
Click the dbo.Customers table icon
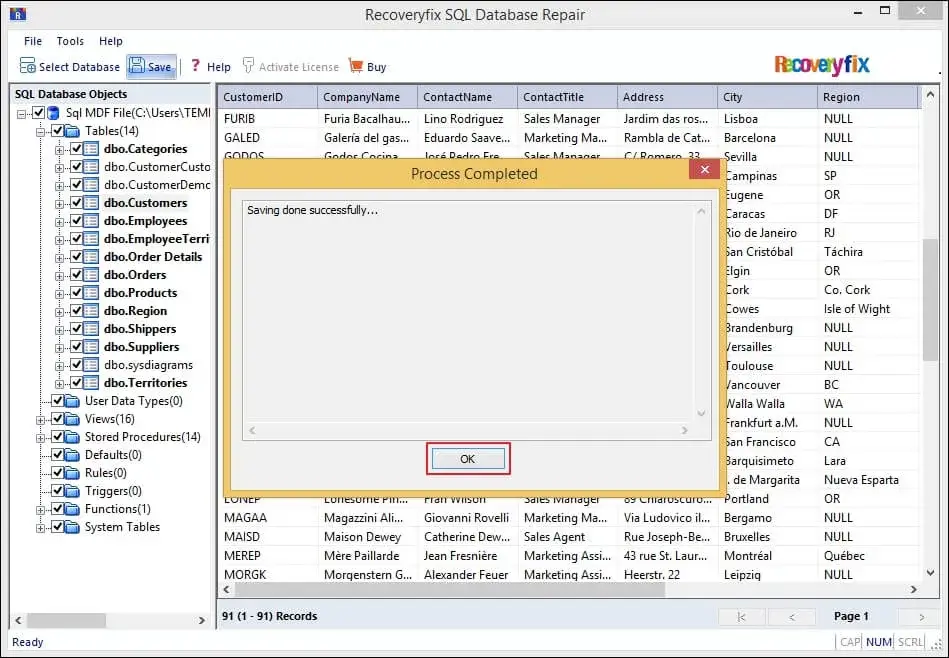[91, 203]
